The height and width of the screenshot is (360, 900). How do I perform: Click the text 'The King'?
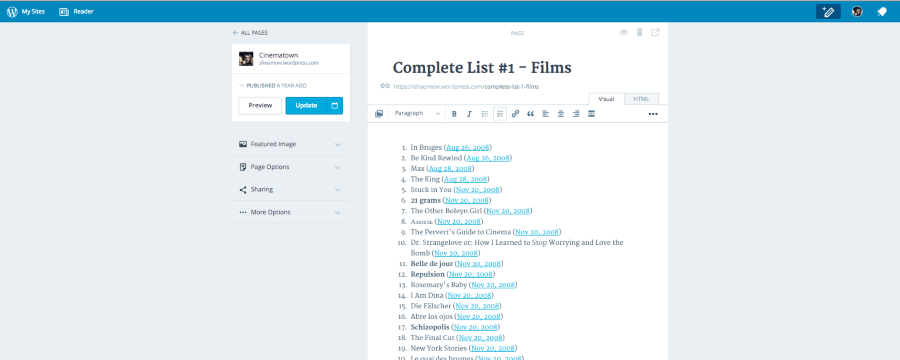tap(425, 179)
